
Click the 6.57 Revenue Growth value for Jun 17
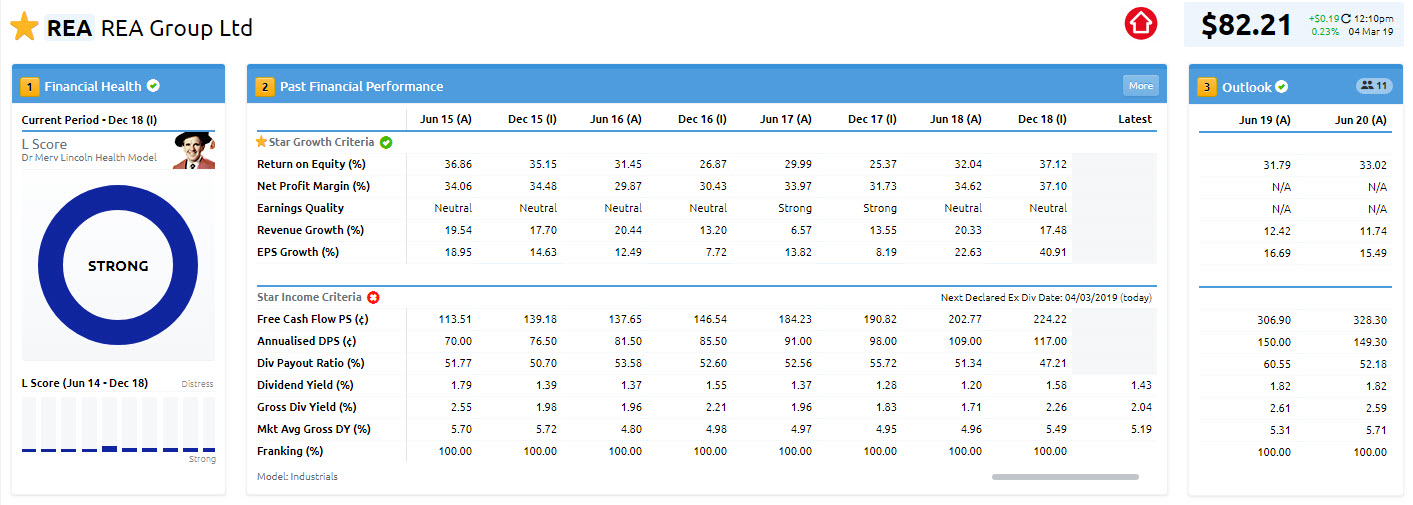[x=800, y=230]
